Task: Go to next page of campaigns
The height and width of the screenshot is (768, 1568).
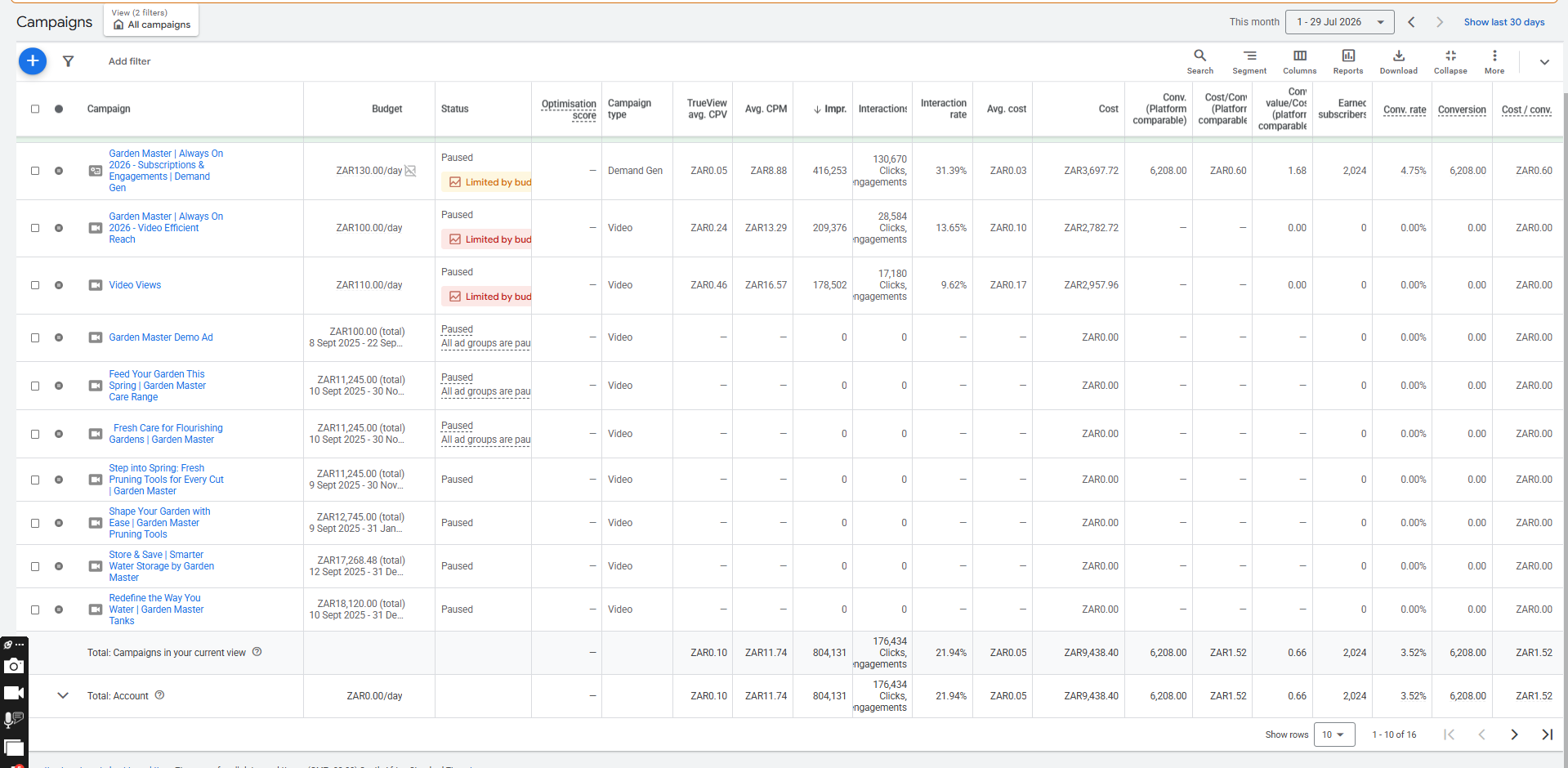Action: pyautogui.click(x=1514, y=735)
